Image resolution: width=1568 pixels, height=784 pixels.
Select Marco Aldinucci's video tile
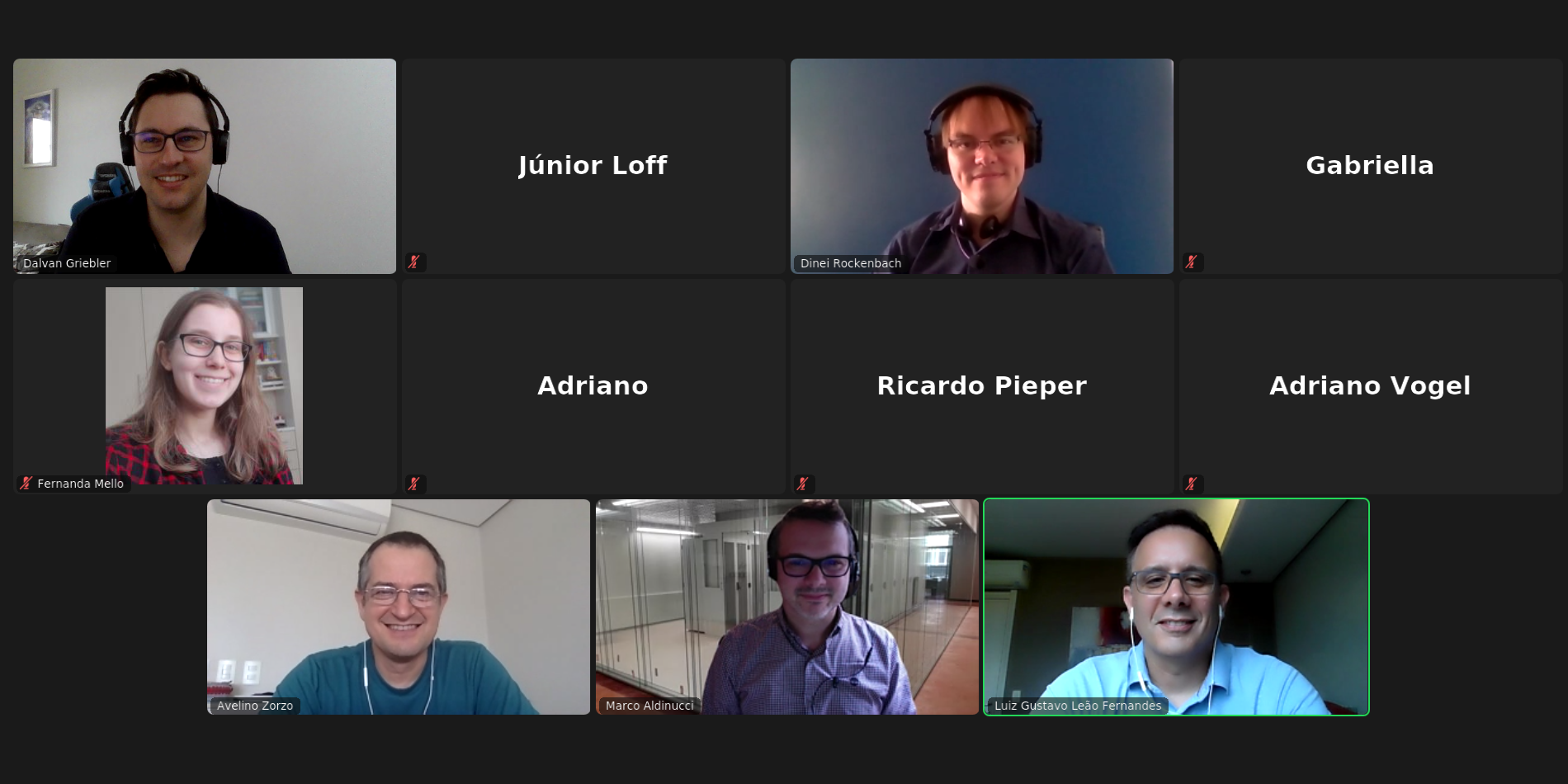tap(787, 607)
